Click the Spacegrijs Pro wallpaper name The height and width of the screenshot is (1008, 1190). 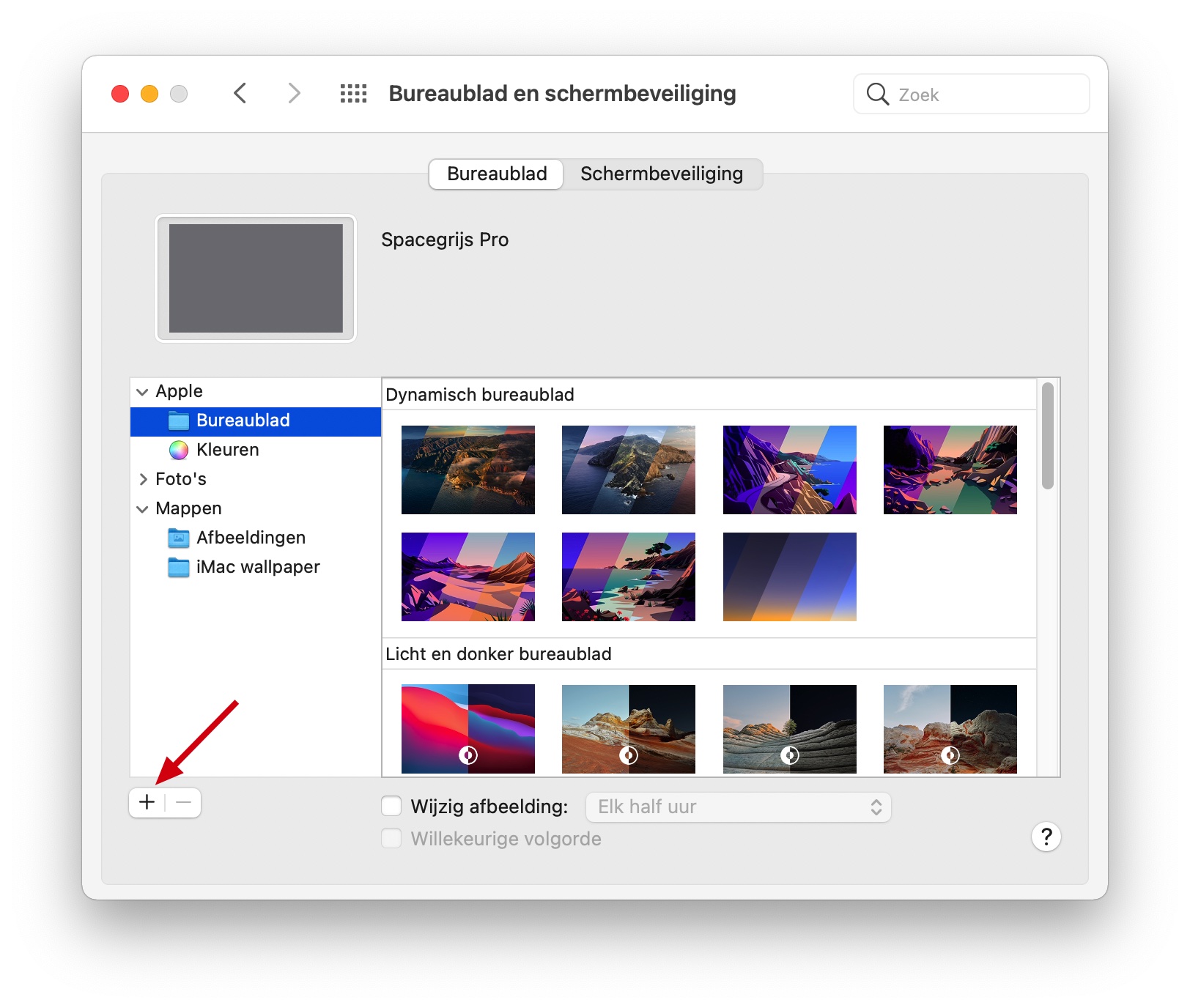[445, 240]
